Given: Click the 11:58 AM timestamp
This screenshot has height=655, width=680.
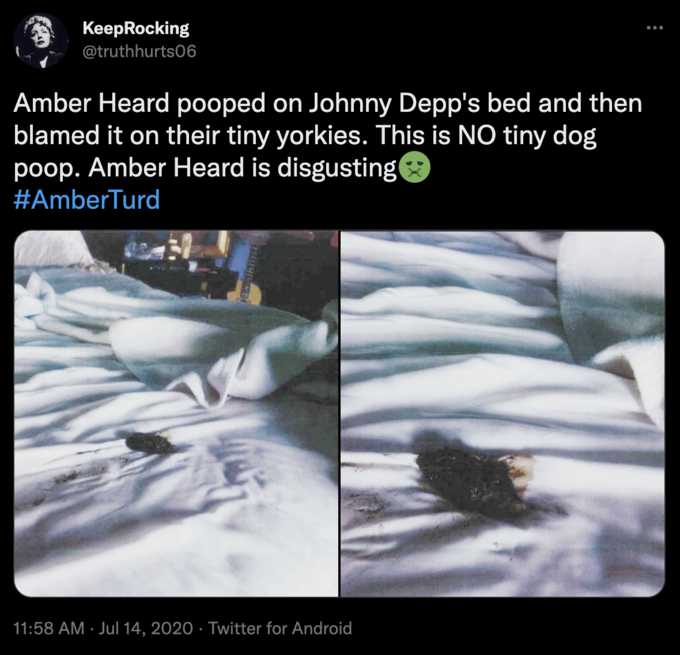Looking at the screenshot, I should [49, 628].
